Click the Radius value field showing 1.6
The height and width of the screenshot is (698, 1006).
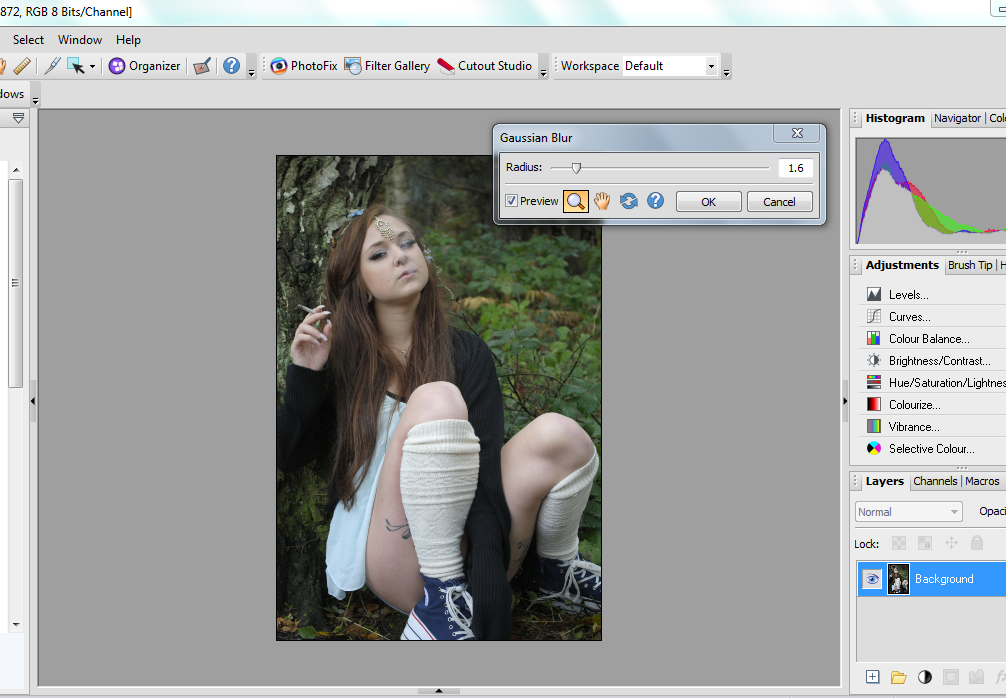coord(796,168)
